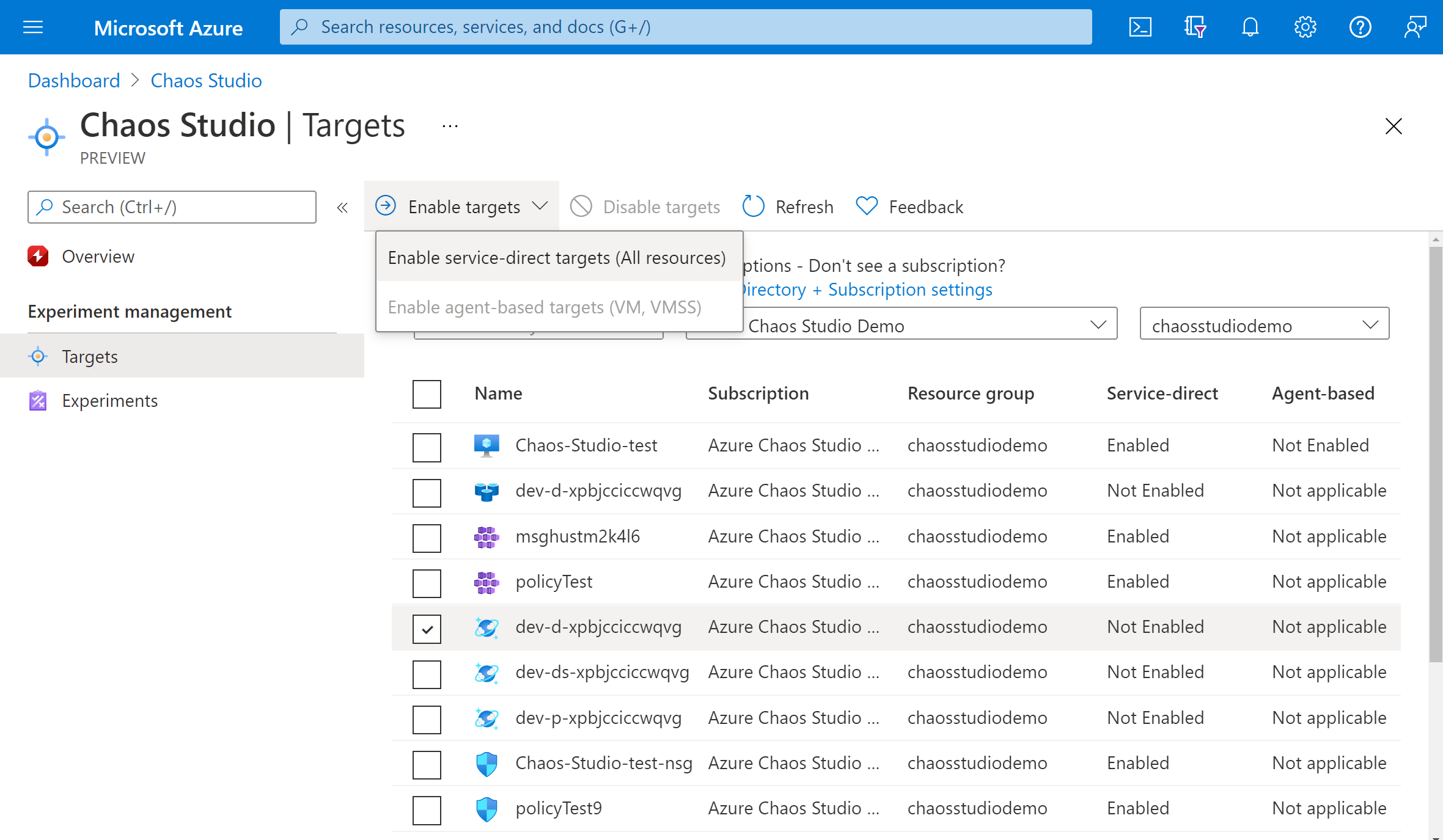Click the collapse sidebar arrow button

click(343, 207)
